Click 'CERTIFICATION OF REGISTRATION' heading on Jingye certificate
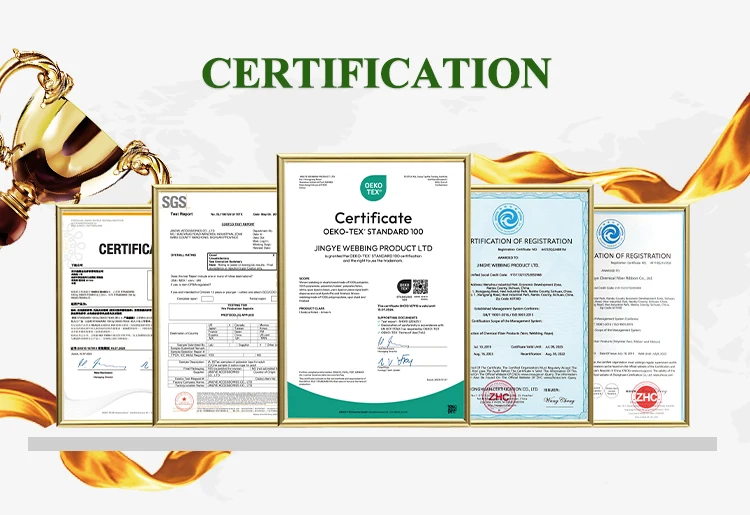Viewport: 750px width, 515px height. pyautogui.click(x=522, y=241)
